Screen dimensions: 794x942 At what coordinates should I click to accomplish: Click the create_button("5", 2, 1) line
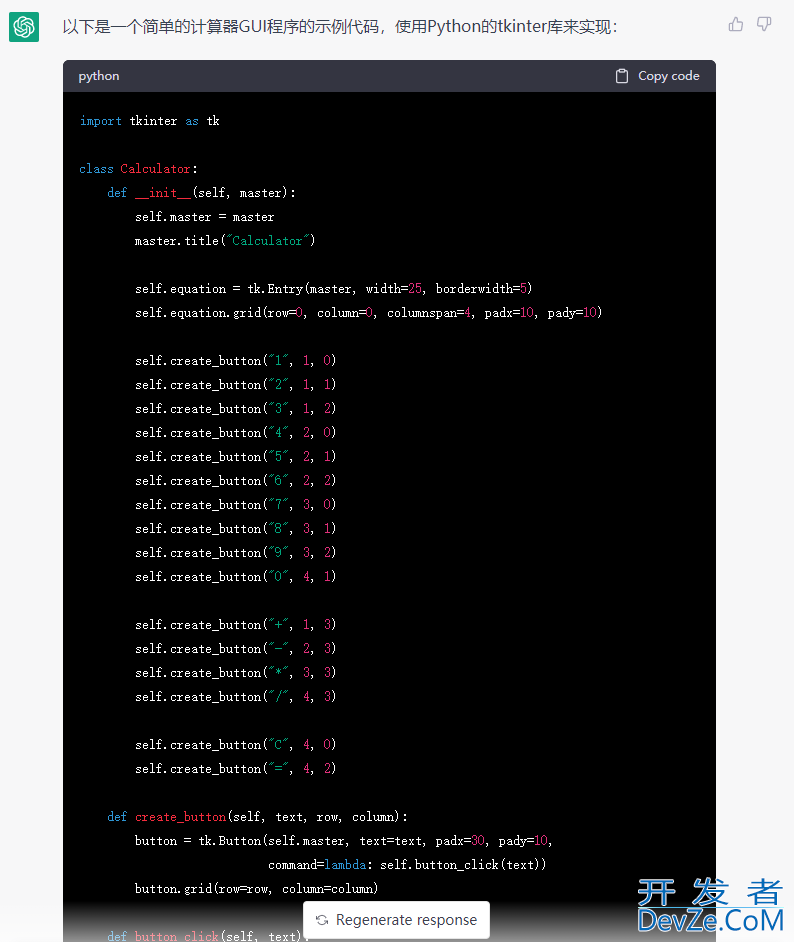[x=235, y=457]
